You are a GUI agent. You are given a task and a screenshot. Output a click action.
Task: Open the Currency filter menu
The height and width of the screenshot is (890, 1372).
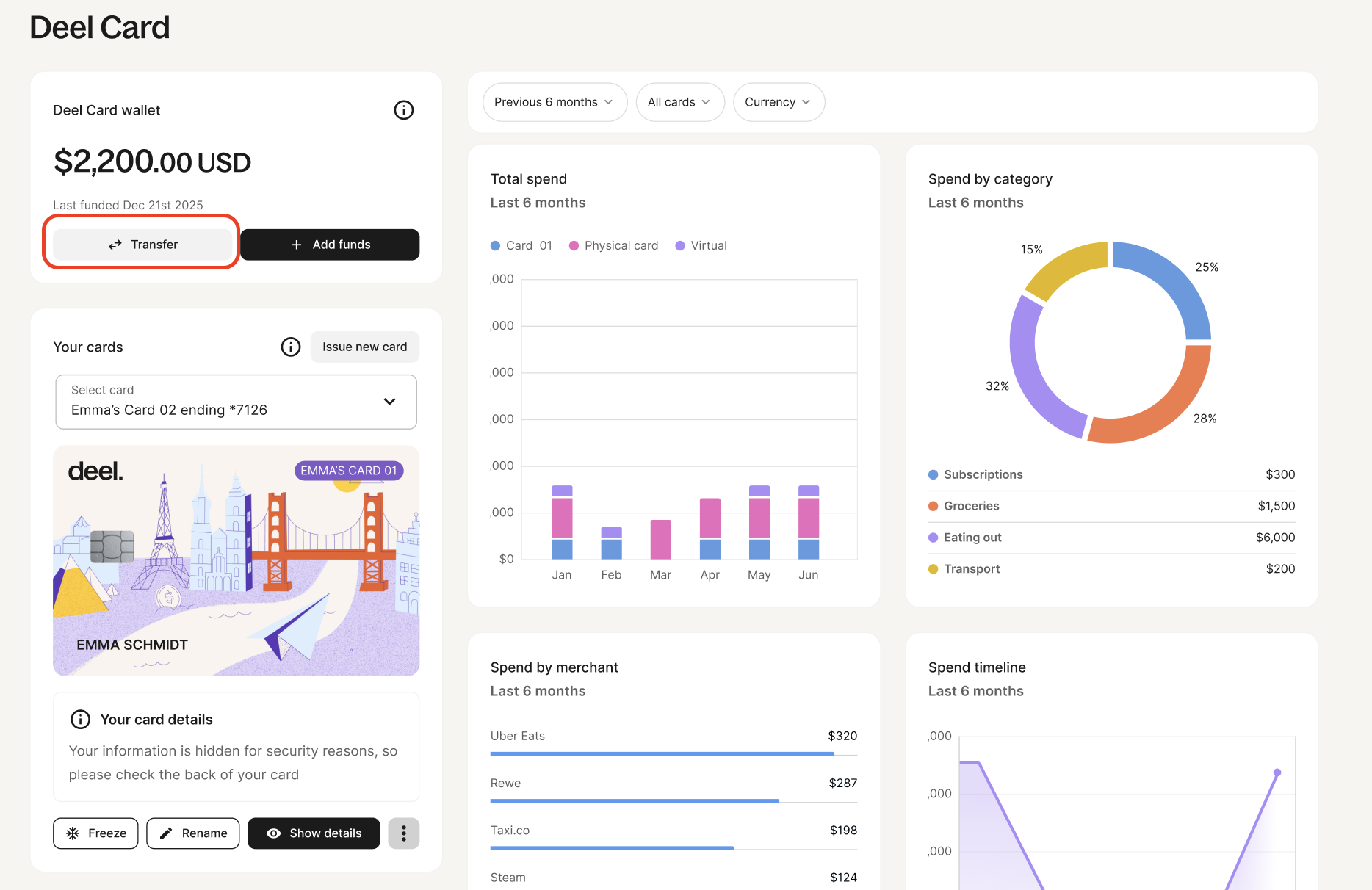click(778, 102)
